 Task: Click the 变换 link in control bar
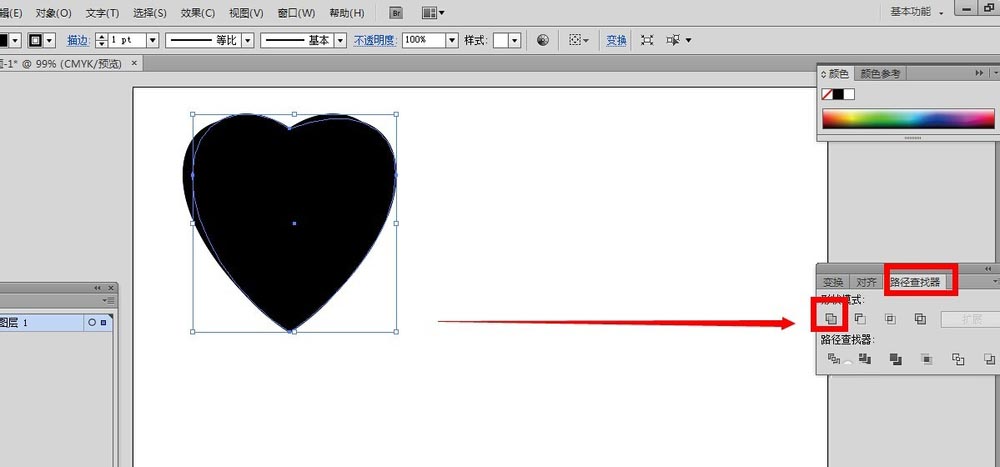616,40
